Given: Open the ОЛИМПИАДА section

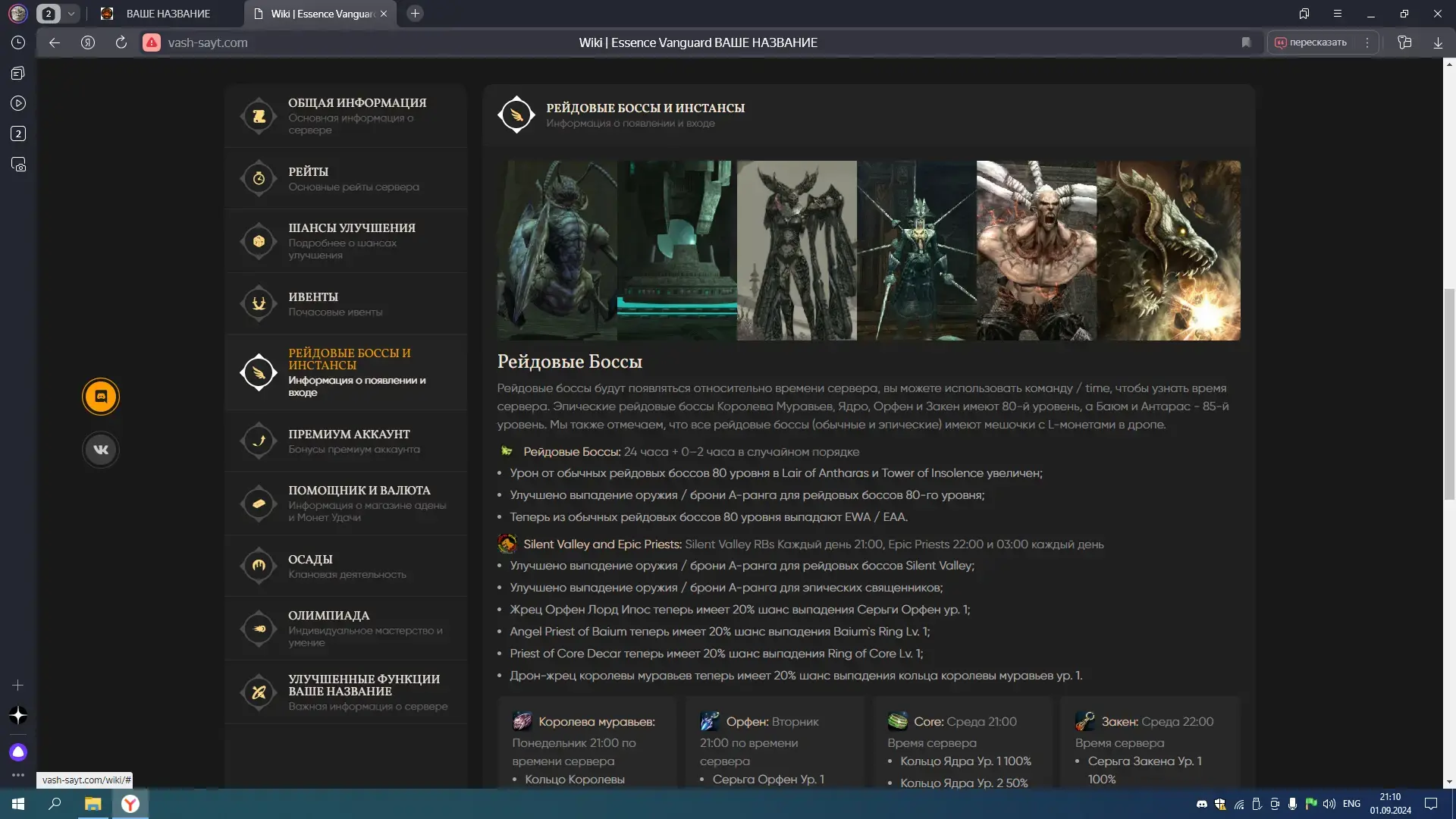Looking at the screenshot, I should pos(346,629).
